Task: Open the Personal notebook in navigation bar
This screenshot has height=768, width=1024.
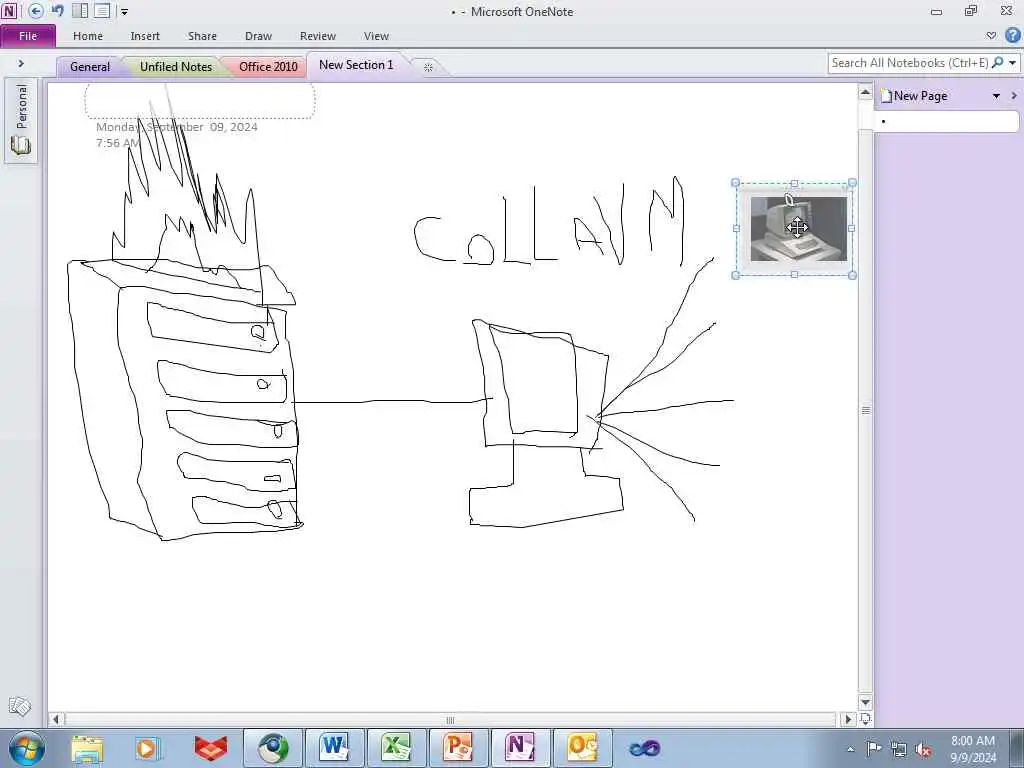Action: (x=21, y=120)
